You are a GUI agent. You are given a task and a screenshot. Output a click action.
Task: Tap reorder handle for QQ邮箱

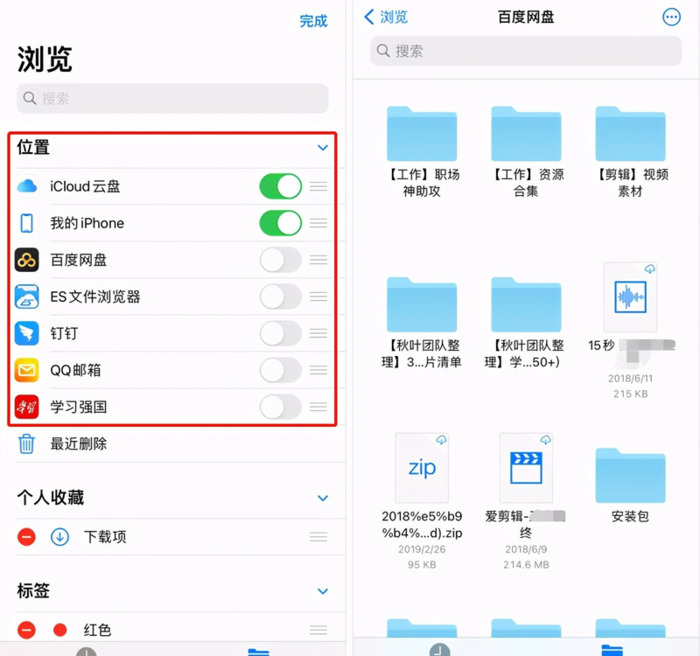pos(319,370)
